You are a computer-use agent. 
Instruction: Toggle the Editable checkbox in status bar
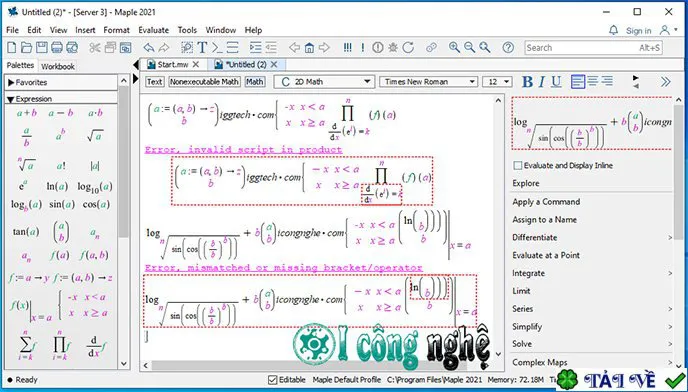[x=272, y=380]
